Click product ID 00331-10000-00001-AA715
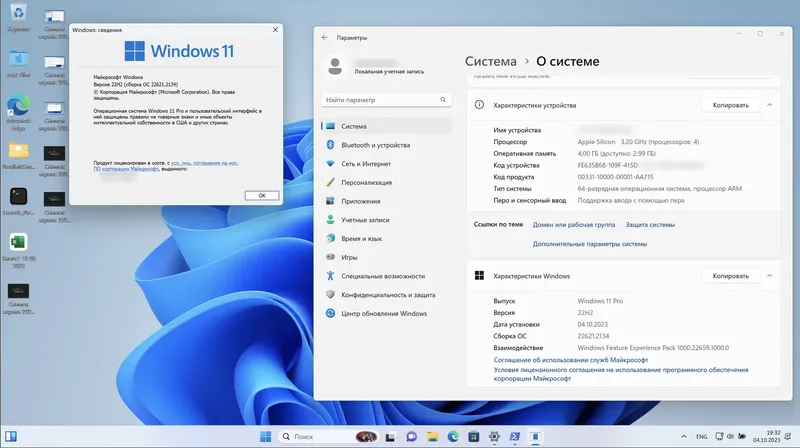800x448 pixels. coord(615,177)
